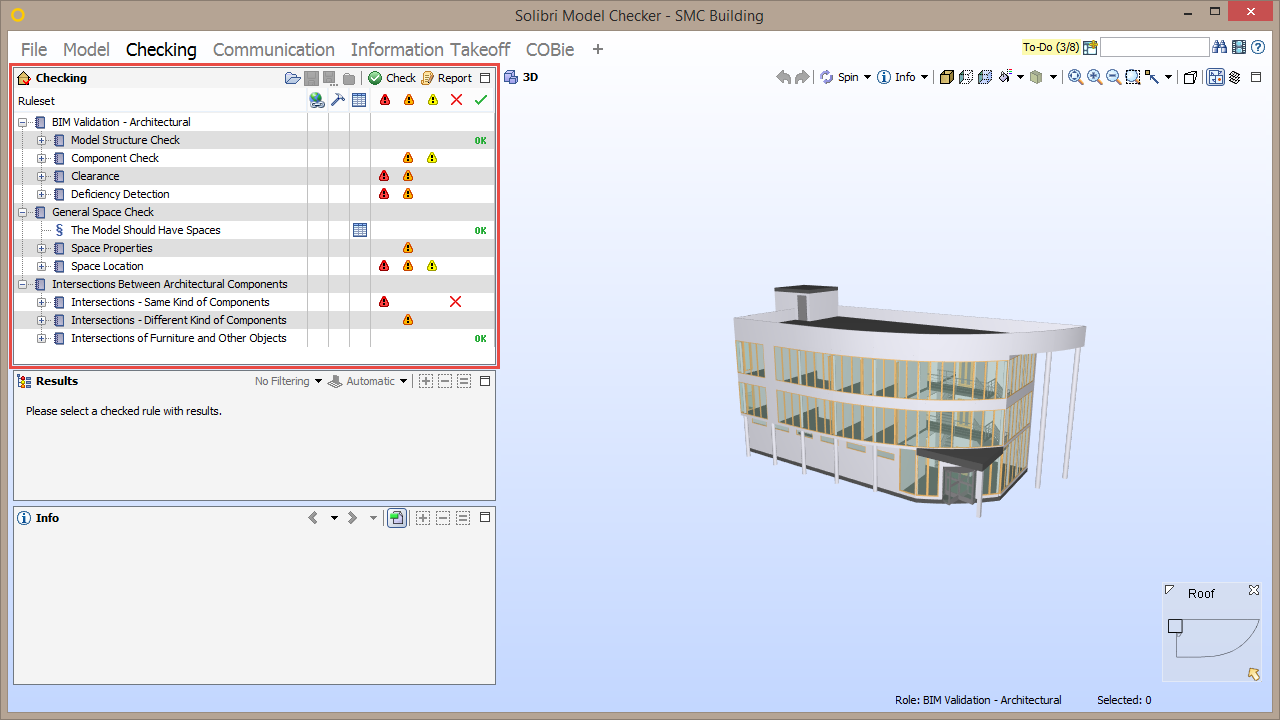Click the table icon beside The Model Should Have Spaces

(x=359, y=230)
